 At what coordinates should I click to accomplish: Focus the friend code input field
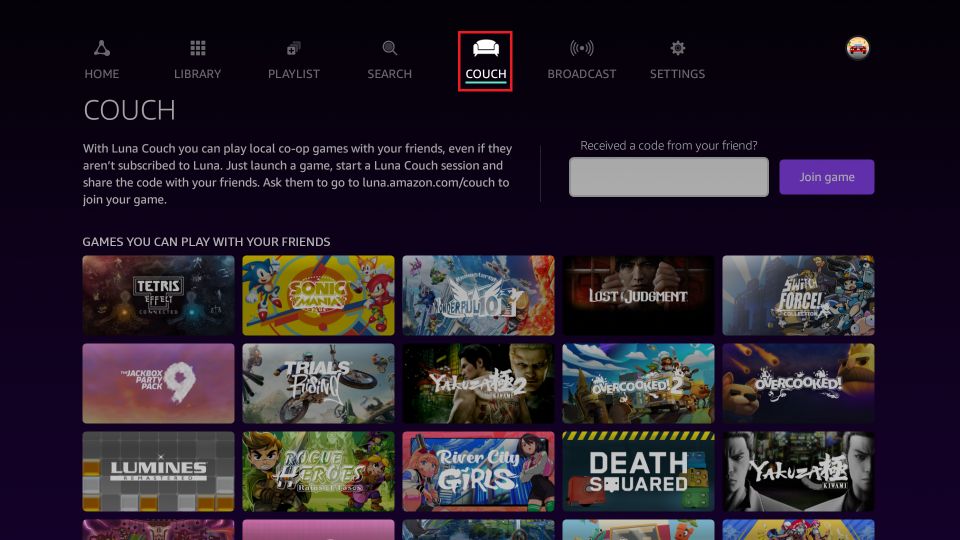click(669, 177)
